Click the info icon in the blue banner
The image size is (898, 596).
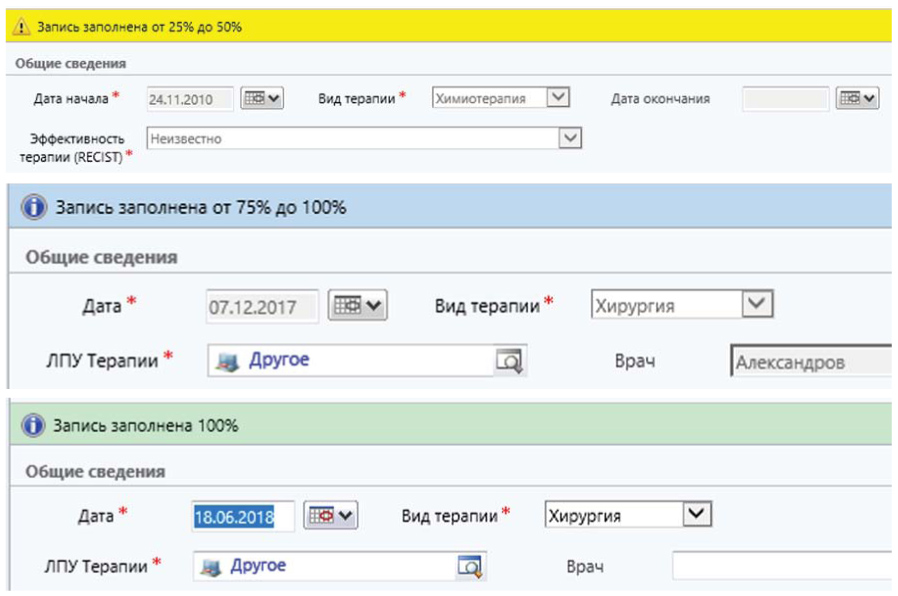tap(34, 208)
